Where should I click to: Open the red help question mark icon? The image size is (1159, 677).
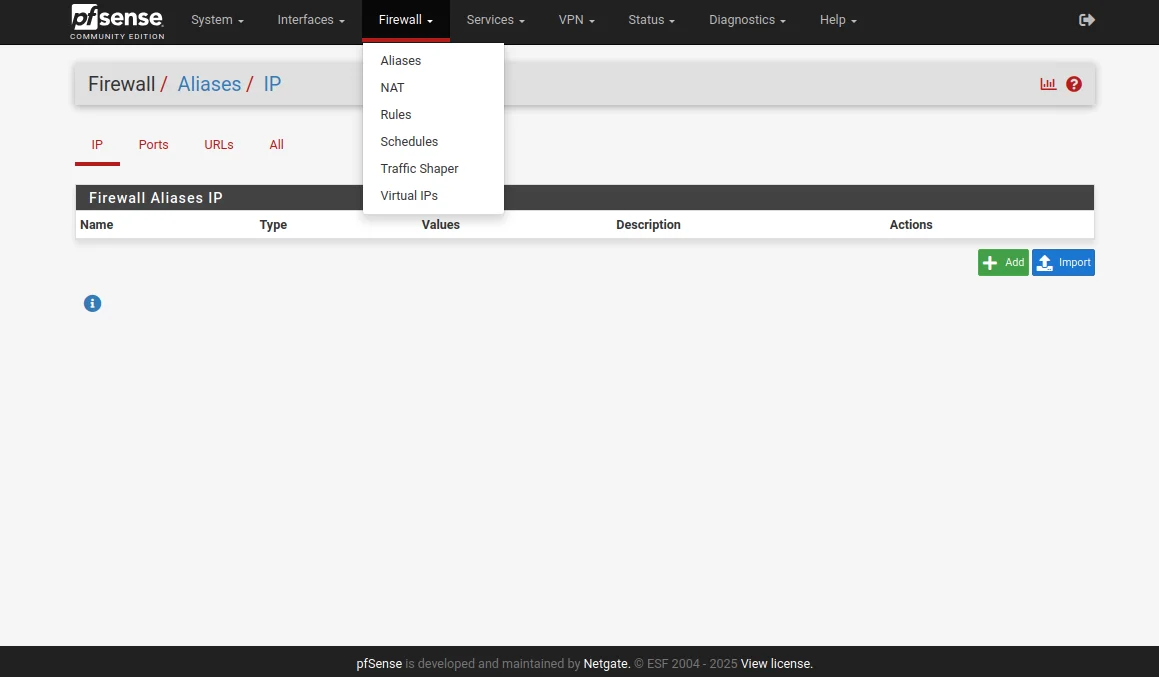[x=1074, y=84]
